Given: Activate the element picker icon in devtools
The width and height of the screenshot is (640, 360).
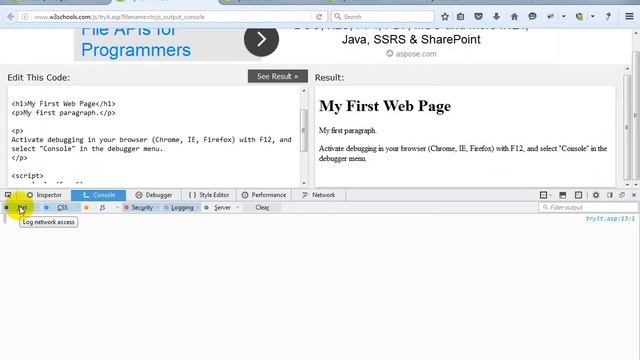Looking at the screenshot, I should 8,195.
